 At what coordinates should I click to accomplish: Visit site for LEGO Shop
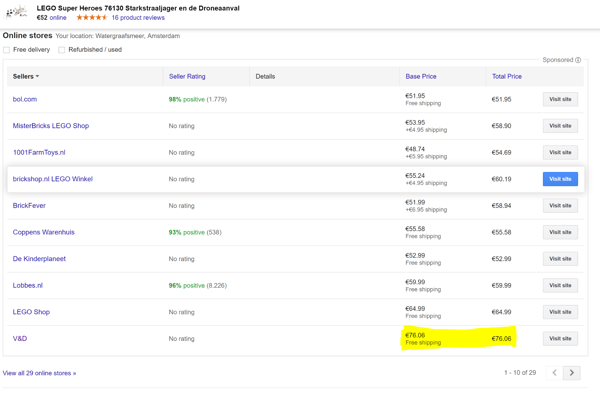point(560,312)
